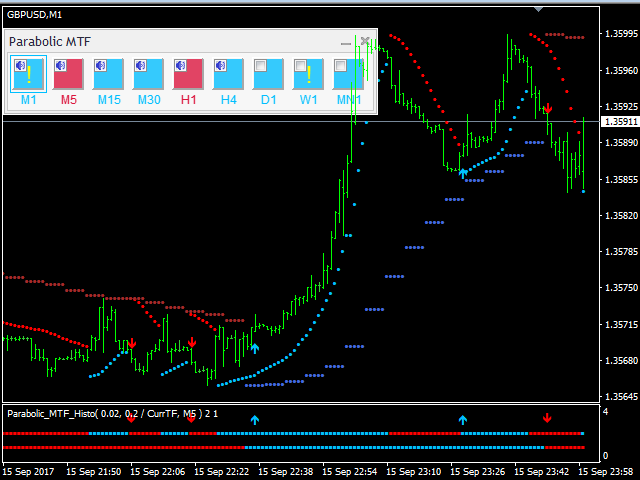Click the blue H4 timeframe square

(x=229, y=74)
